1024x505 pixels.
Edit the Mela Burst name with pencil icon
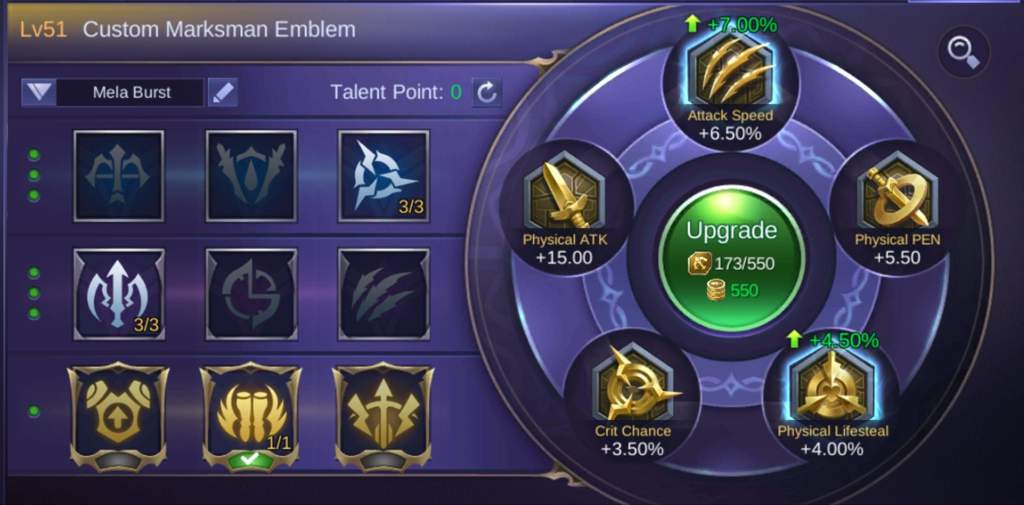pyautogui.click(x=222, y=93)
